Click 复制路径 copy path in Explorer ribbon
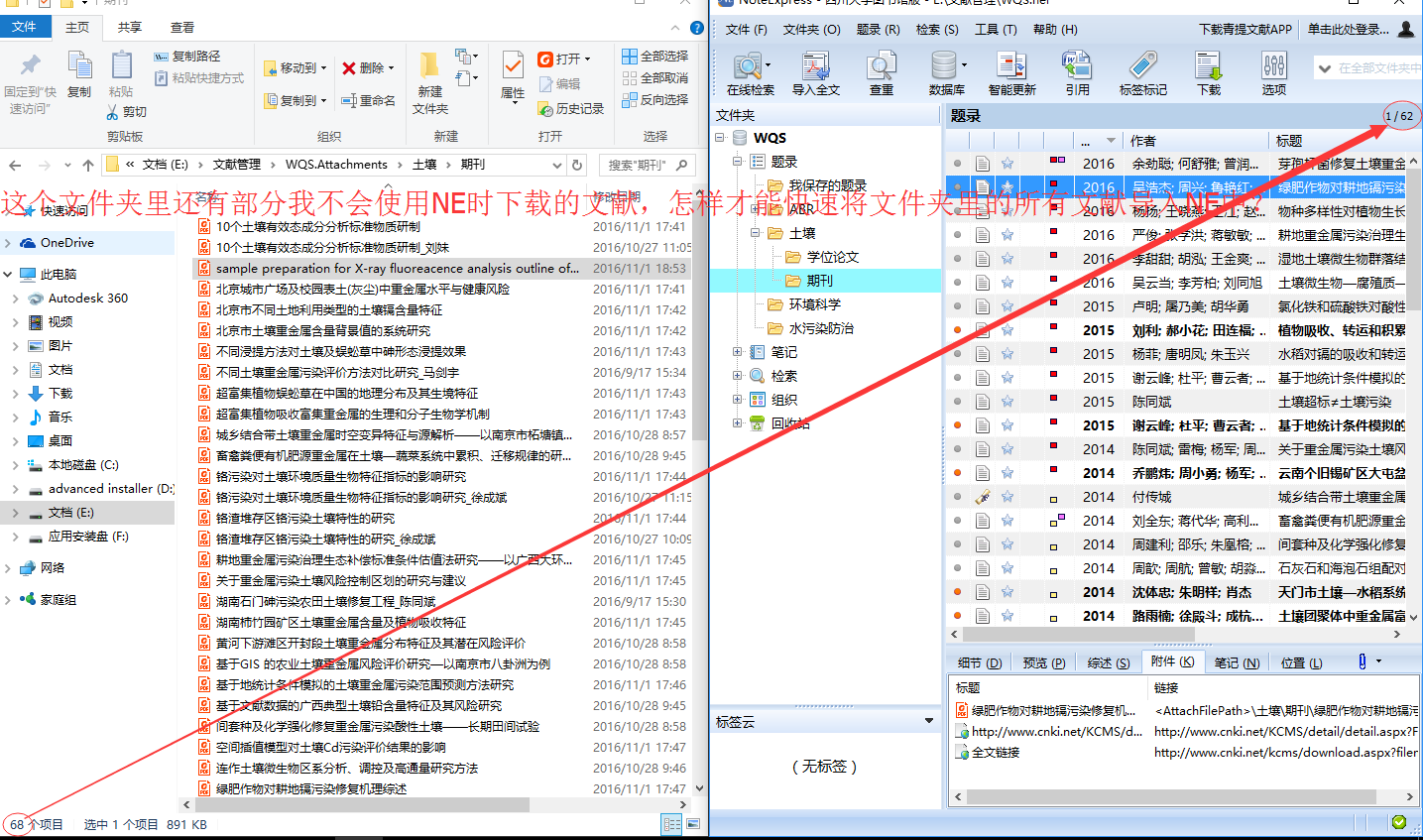The width and height of the screenshot is (1423, 840). pyautogui.click(x=187, y=57)
